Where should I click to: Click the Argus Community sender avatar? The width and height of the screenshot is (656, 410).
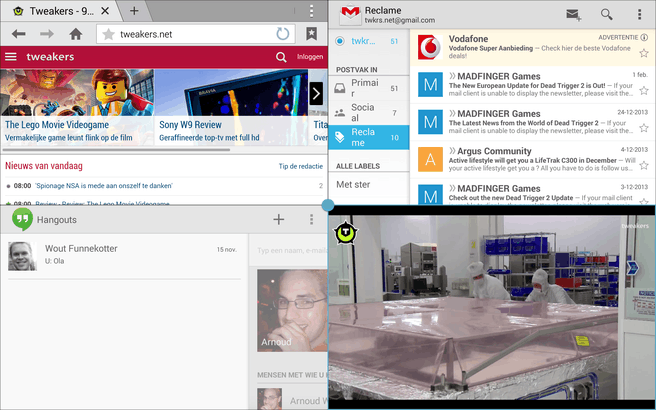tap(430, 159)
